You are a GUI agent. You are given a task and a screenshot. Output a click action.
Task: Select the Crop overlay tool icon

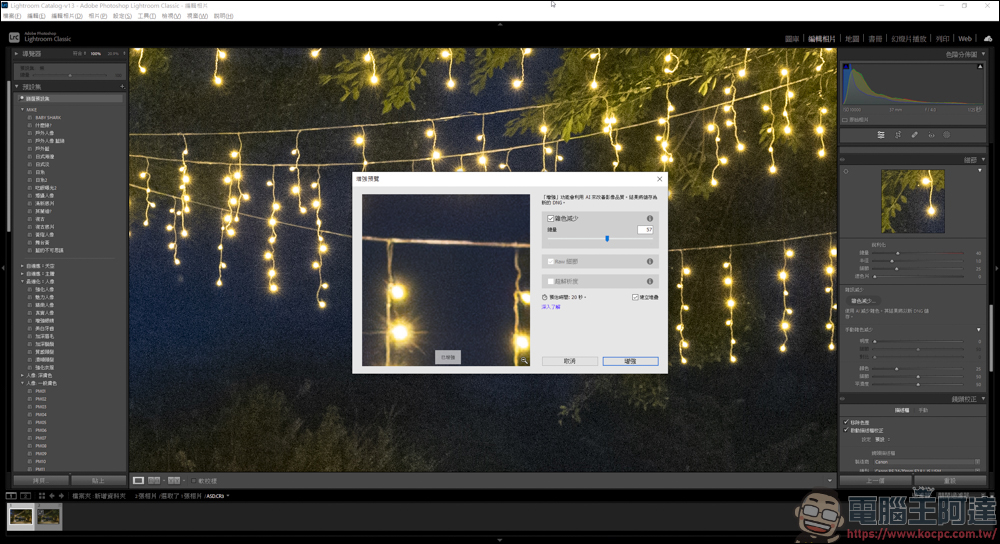pyautogui.click(x=898, y=135)
